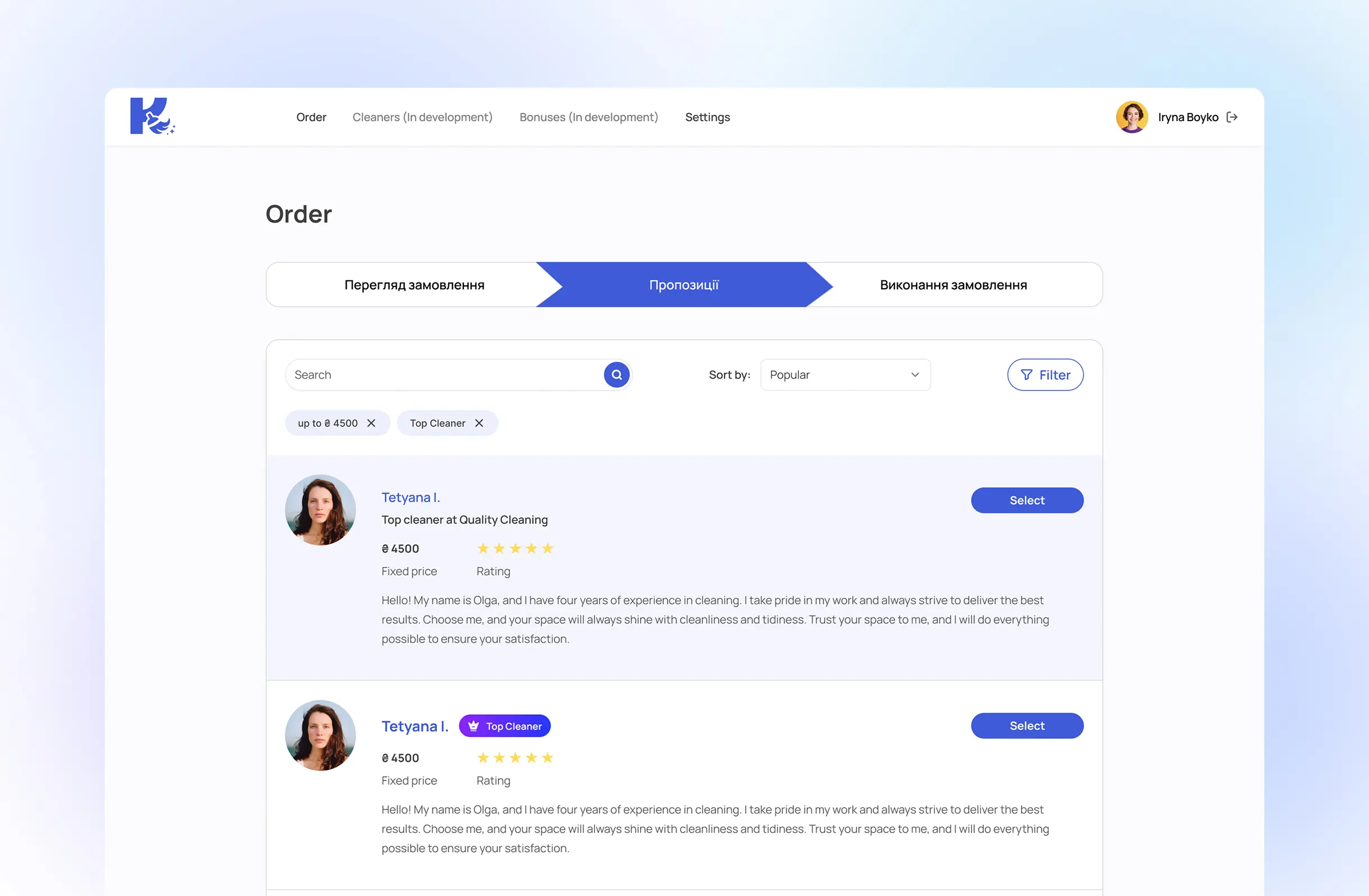This screenshot has height=896, width=1369.
Task: Open the Sort by Popular dropdown
Action: tap(845, 375)
